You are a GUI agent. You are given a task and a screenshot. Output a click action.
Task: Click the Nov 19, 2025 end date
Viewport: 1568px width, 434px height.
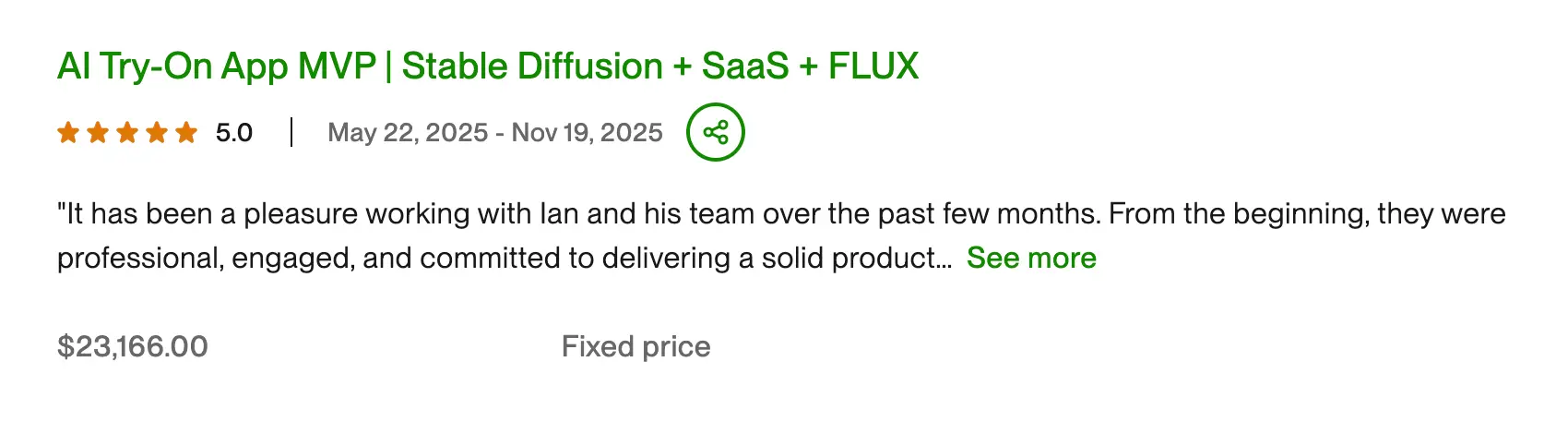(x=588, y=133)
